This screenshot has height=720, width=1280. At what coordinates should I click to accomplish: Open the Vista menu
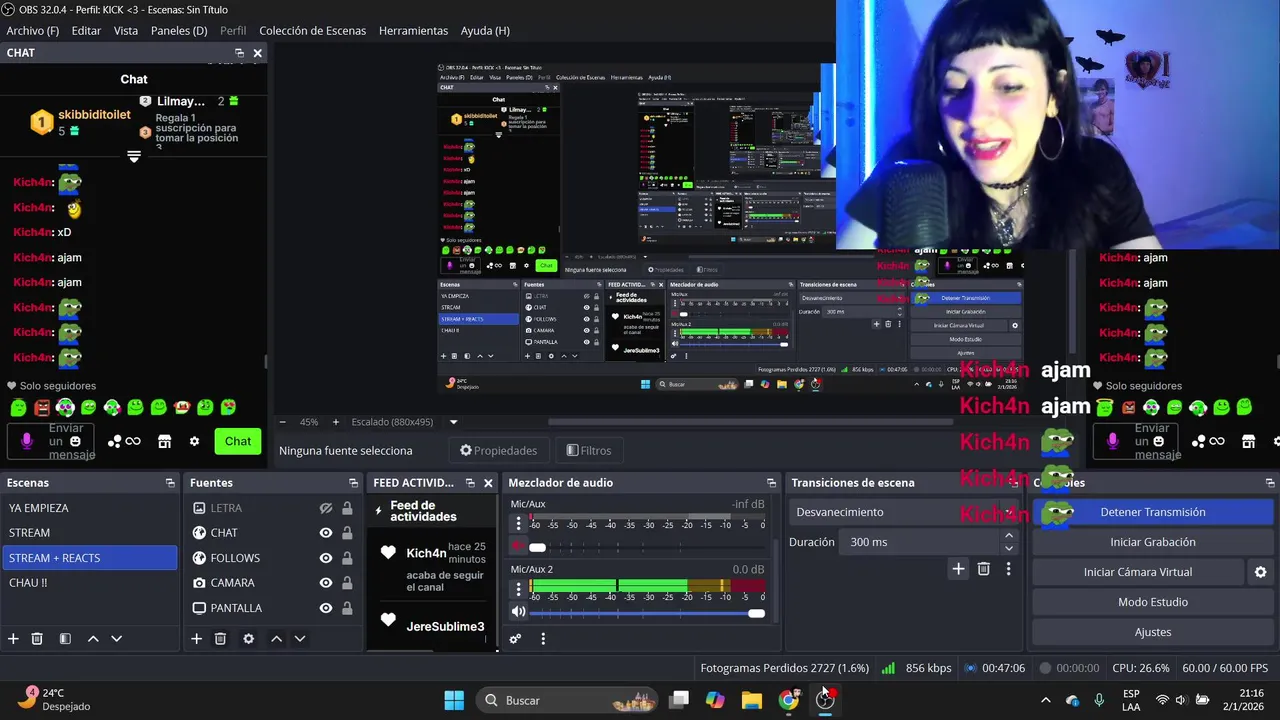click(x=126, y=30)
